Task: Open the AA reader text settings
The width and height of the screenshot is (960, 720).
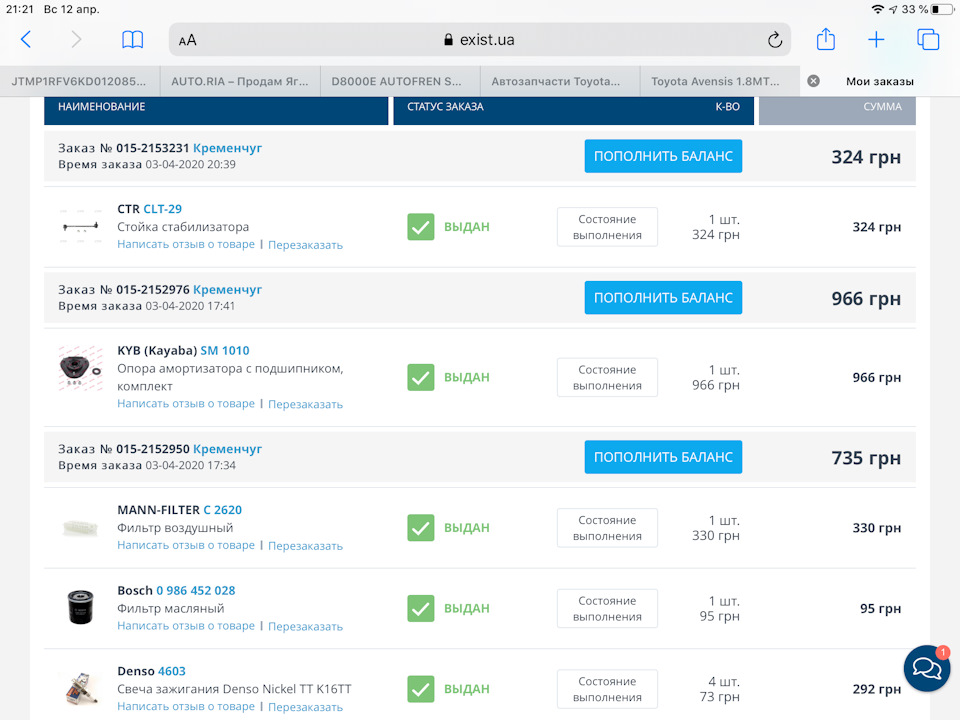Action: [187, 40]
